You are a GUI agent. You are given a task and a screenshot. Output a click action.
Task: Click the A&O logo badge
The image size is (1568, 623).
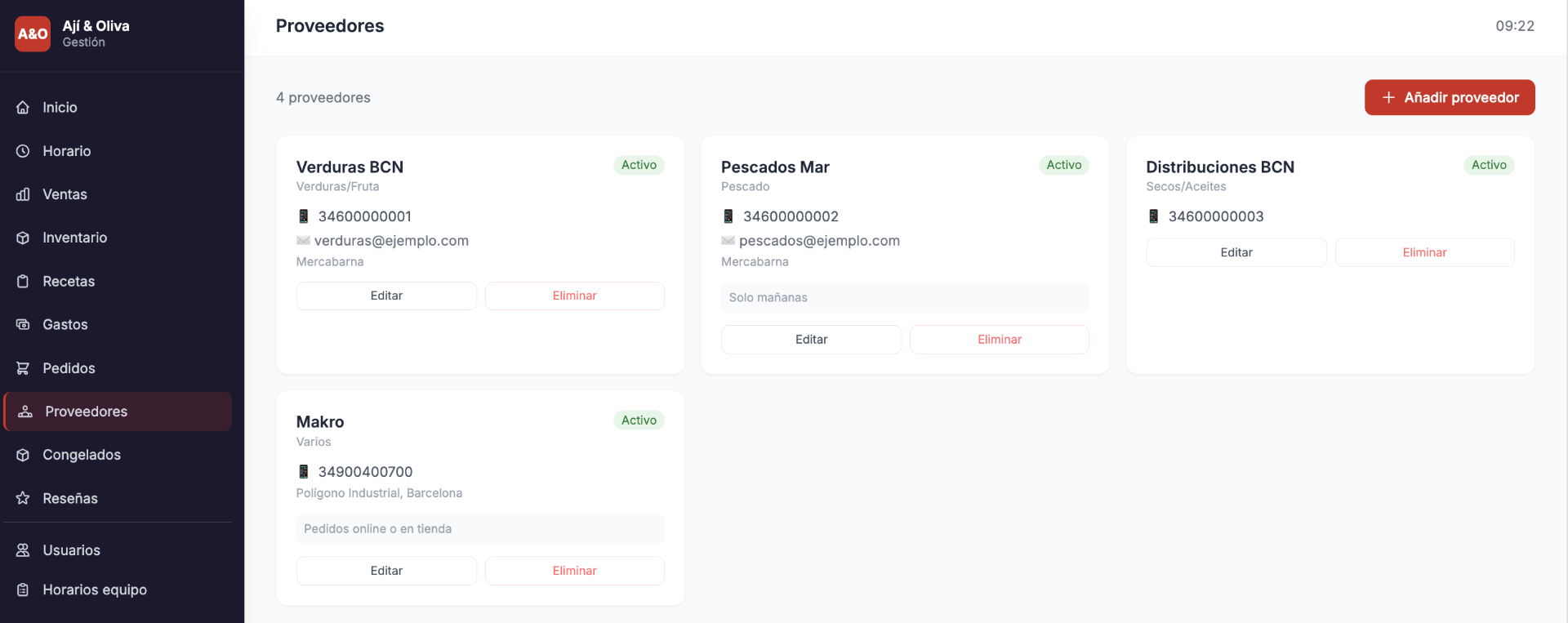pyautogui.click(x=33, y=33)
